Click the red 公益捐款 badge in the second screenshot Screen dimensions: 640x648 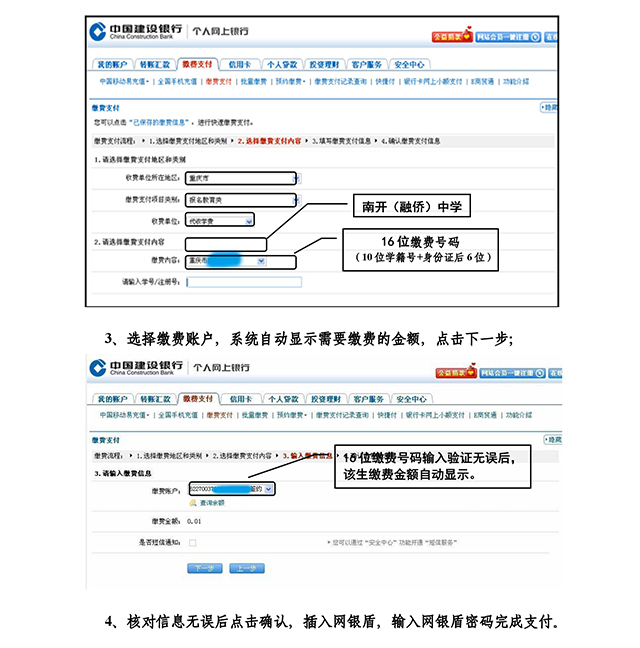point(456,373)
